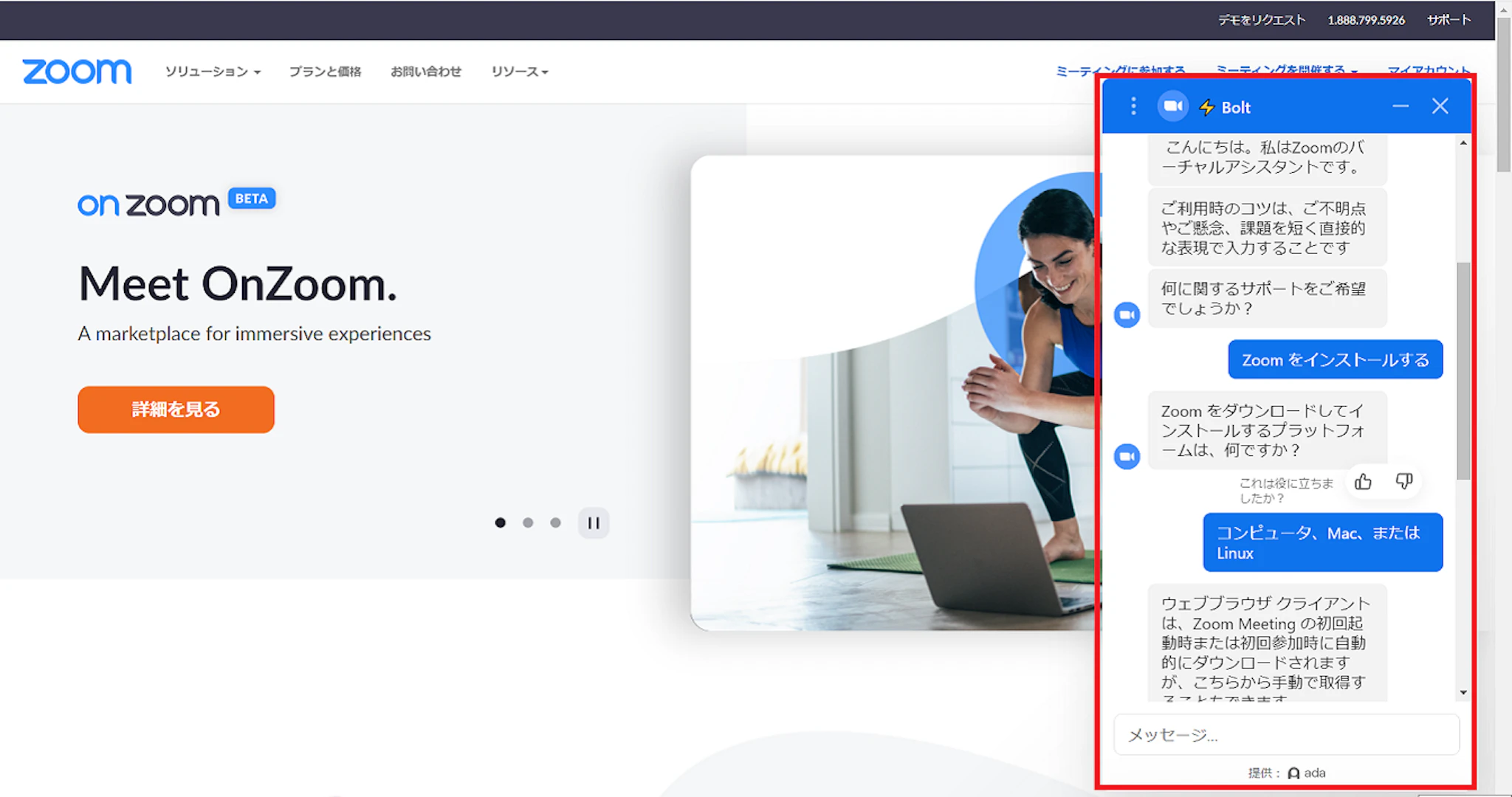The image size is (1512, 797).
Task: Click the orange 詳細を見る button
Action: pos(176,410)
